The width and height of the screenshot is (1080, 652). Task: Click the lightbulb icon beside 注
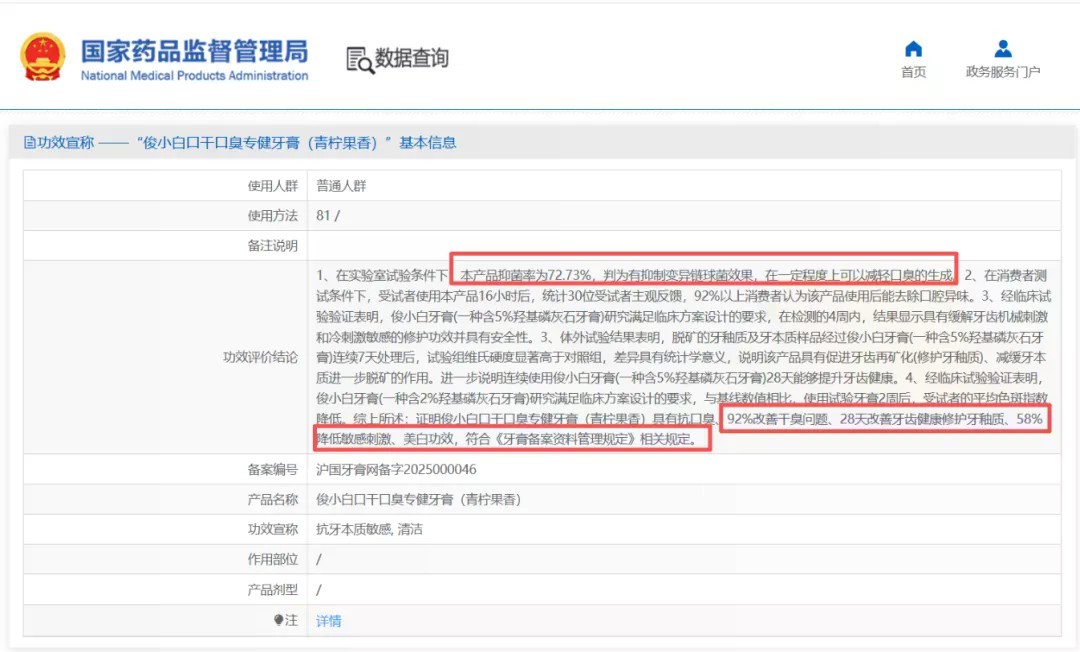(x=278, y=620)
